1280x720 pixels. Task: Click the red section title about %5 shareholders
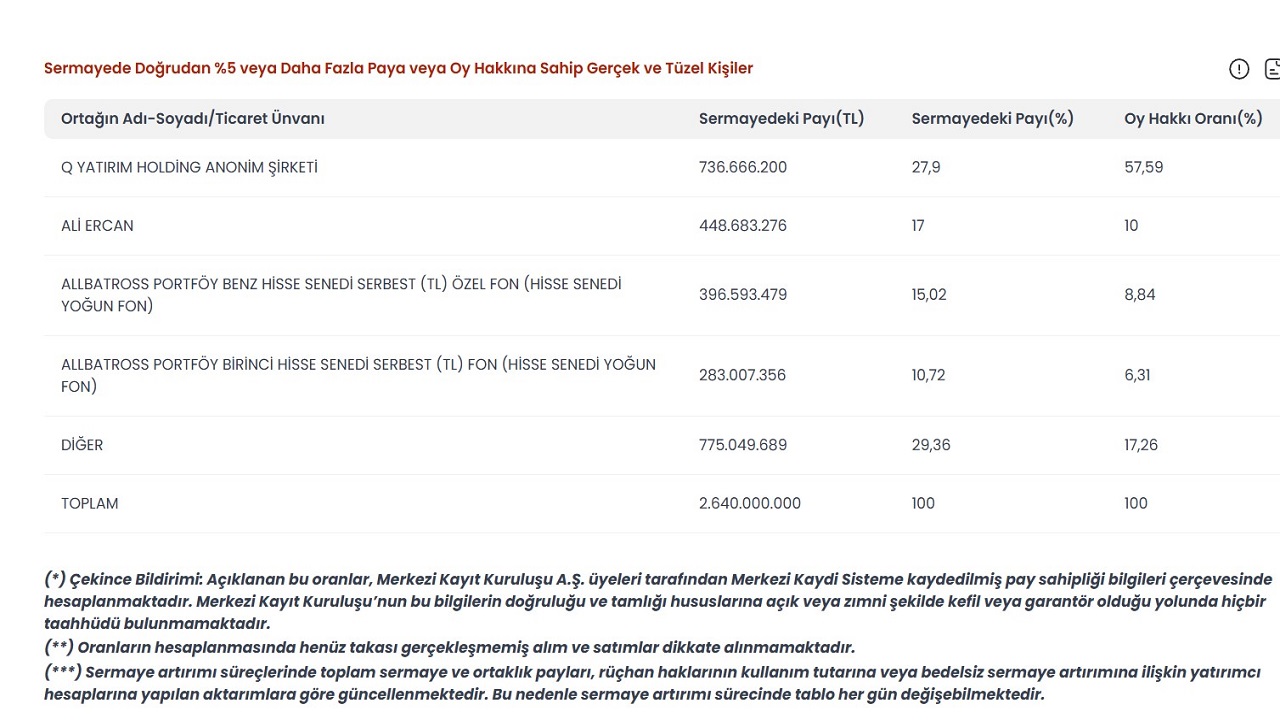[x=398, y=68]
